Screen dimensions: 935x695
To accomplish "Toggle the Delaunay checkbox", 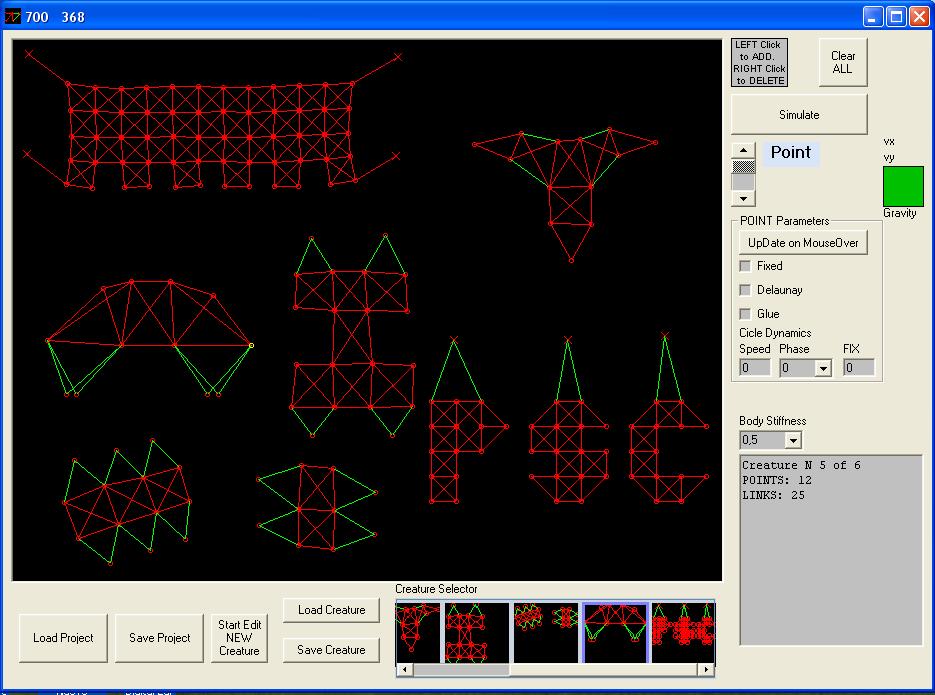I will point(745,290).
